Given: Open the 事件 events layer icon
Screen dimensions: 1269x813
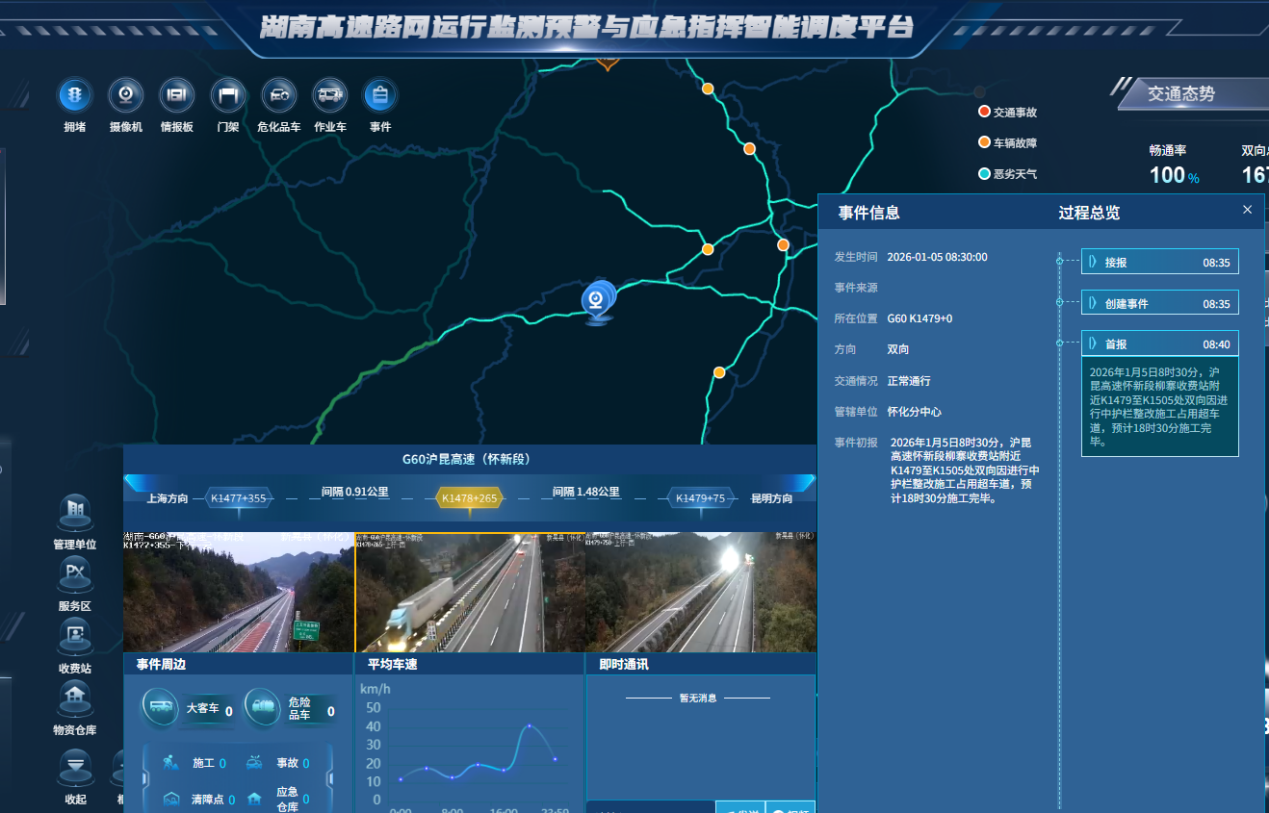Looking at the screenshot, I should (380, 96).
